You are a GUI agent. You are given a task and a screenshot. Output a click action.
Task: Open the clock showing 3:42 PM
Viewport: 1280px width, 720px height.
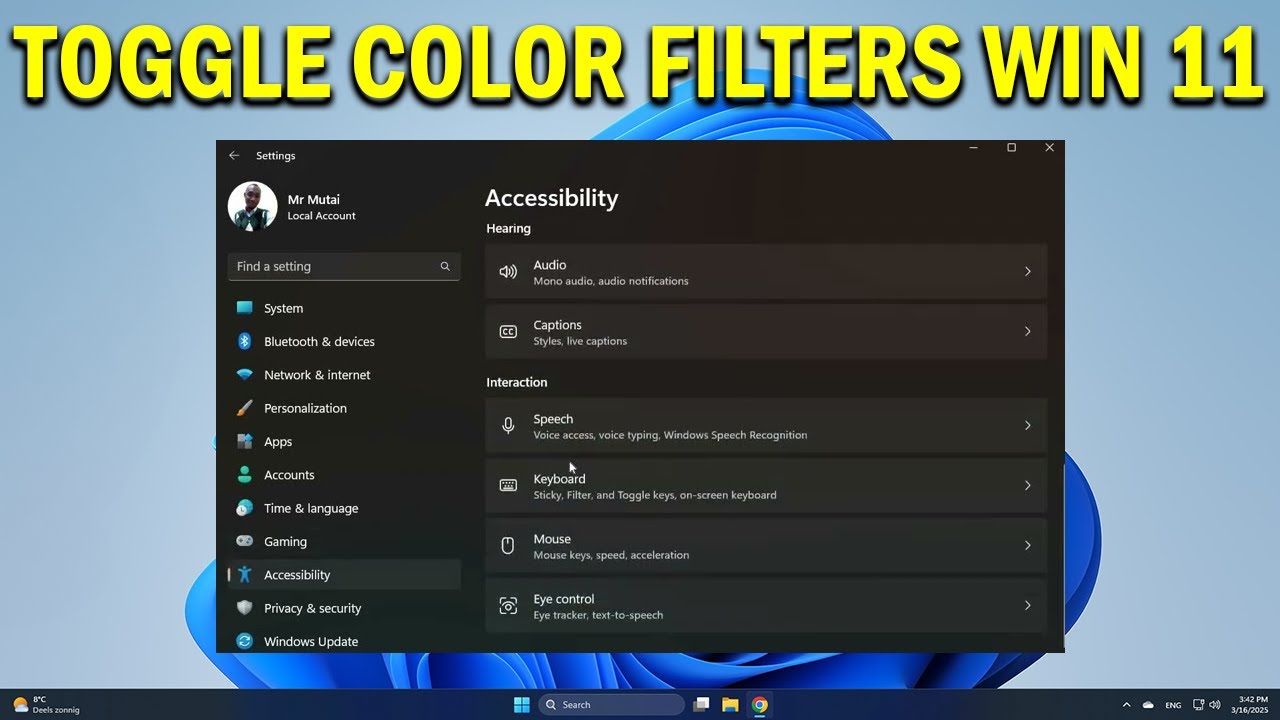pos(1252,705)
